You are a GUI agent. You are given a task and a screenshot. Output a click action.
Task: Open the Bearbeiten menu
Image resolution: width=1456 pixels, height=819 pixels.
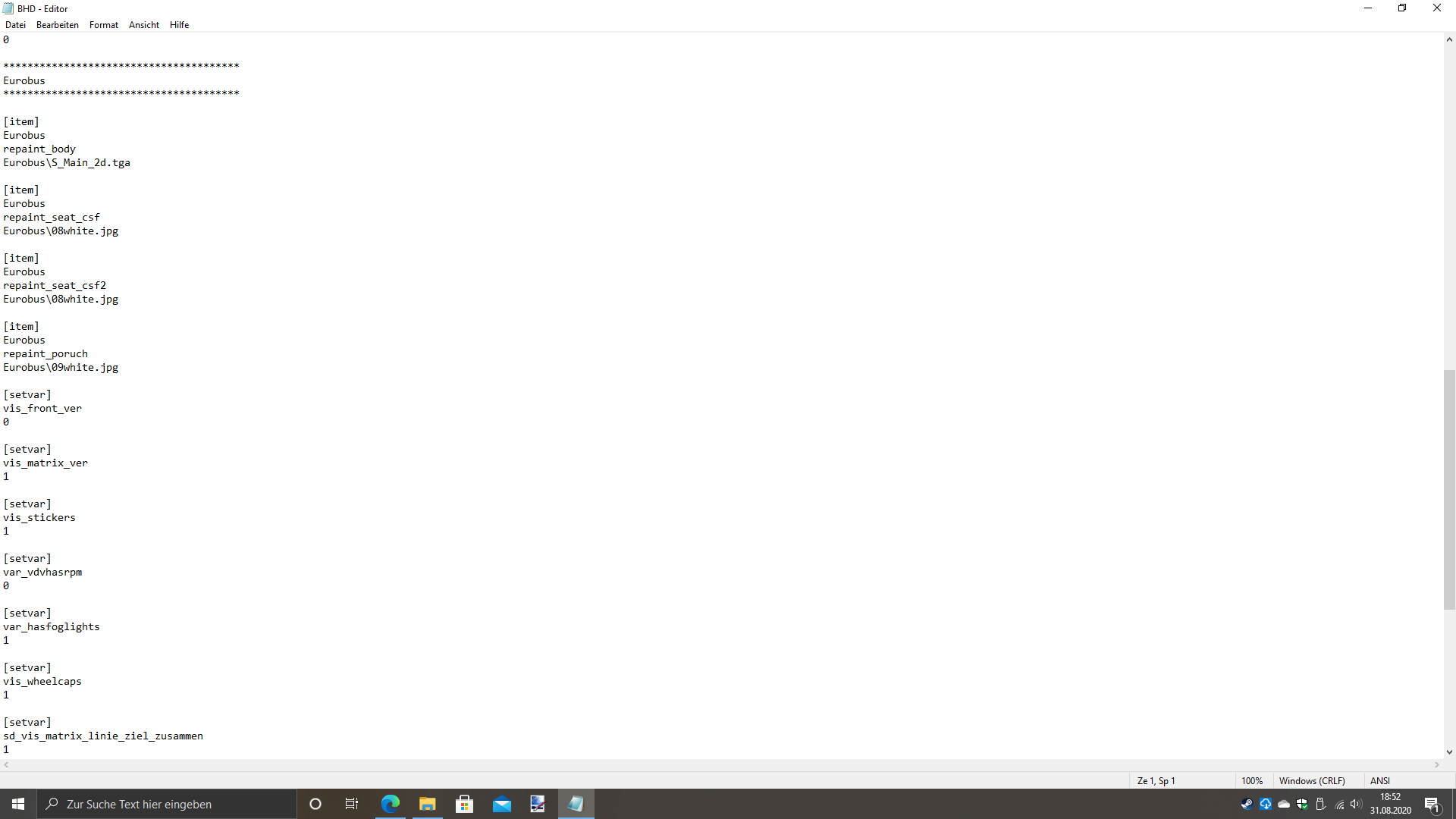coord(57,25)
